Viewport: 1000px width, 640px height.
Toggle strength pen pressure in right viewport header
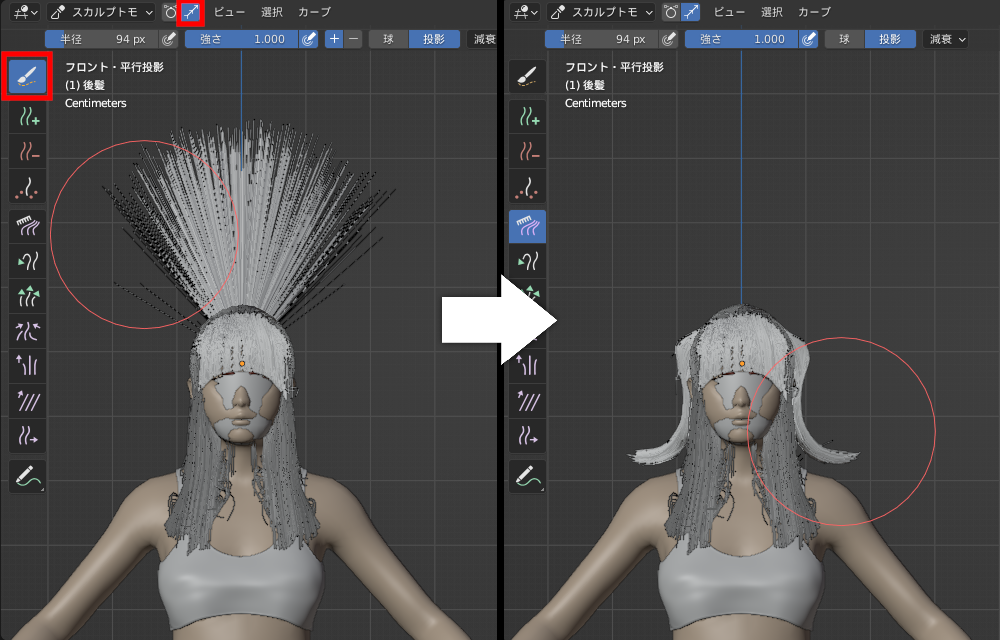pos(808,39)
